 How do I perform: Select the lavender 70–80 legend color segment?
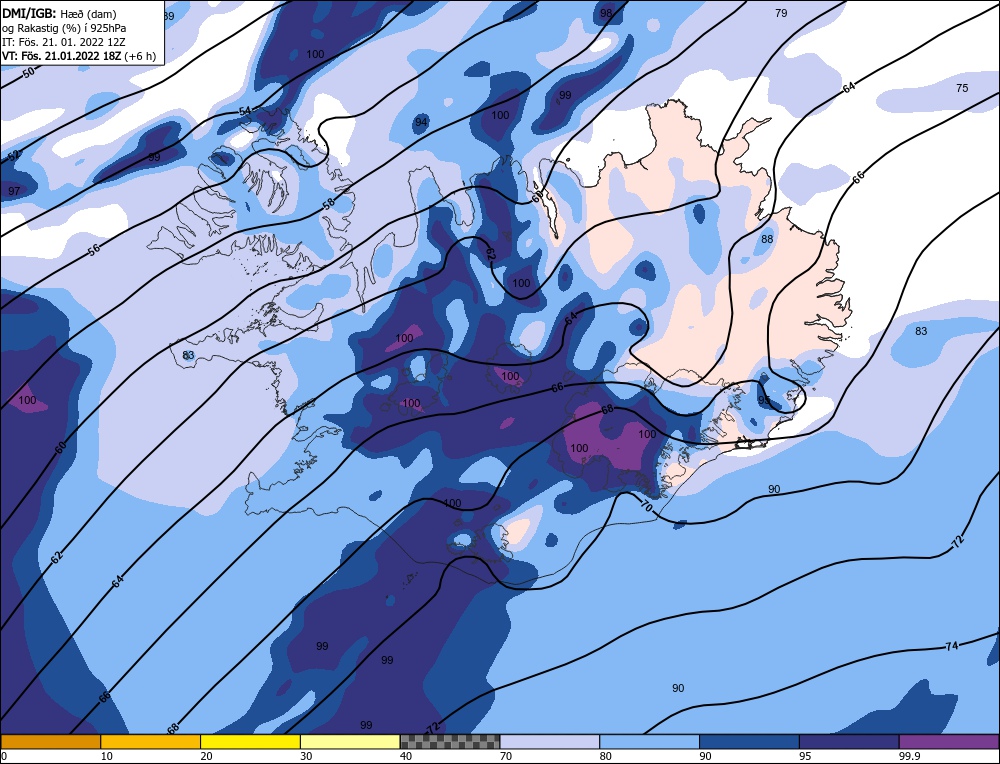[550, 741]
